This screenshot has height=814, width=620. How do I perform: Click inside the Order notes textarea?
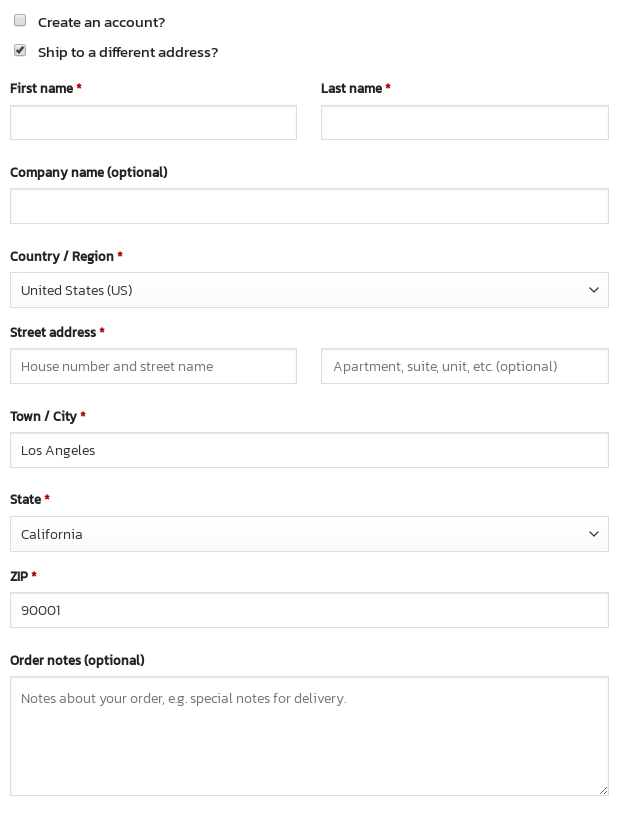point(309,736)
